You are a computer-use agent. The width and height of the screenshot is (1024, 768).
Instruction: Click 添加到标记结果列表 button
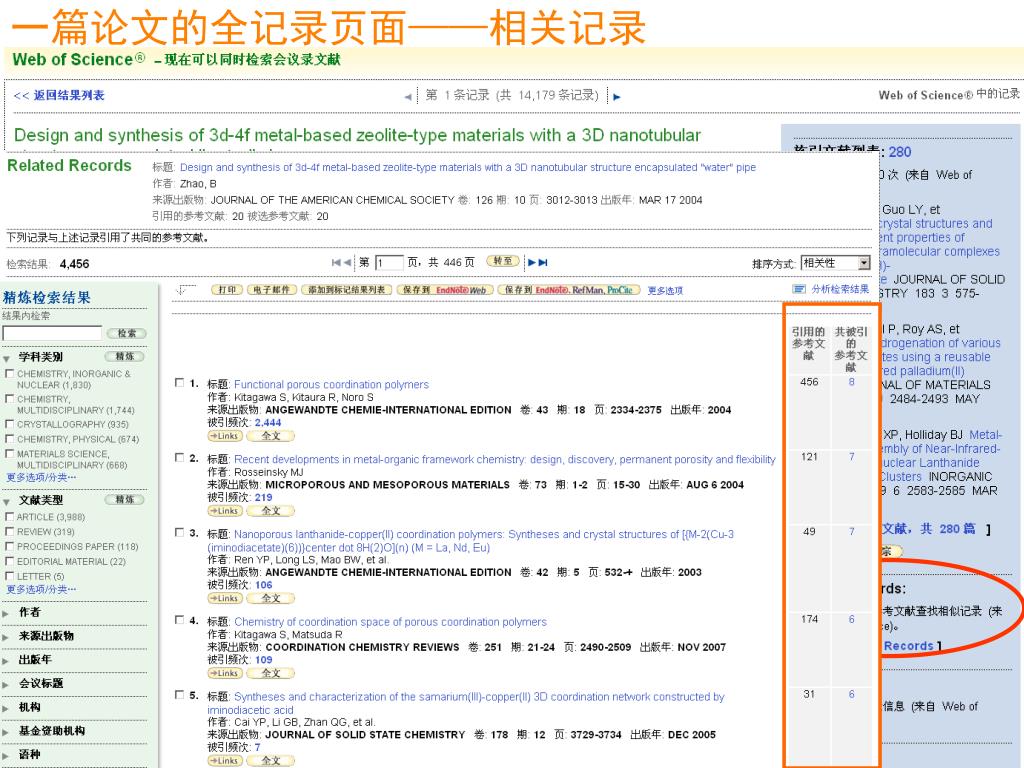click(346, 289)
